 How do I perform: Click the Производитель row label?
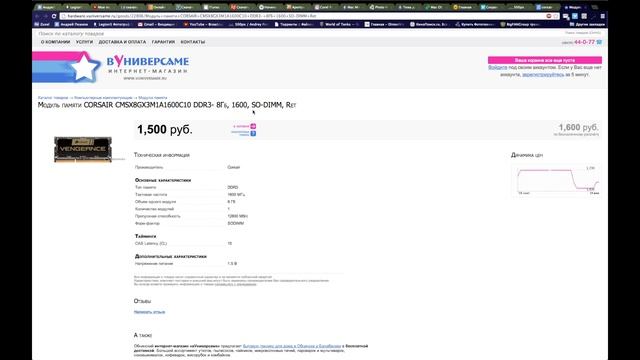[x=149, y=167]
